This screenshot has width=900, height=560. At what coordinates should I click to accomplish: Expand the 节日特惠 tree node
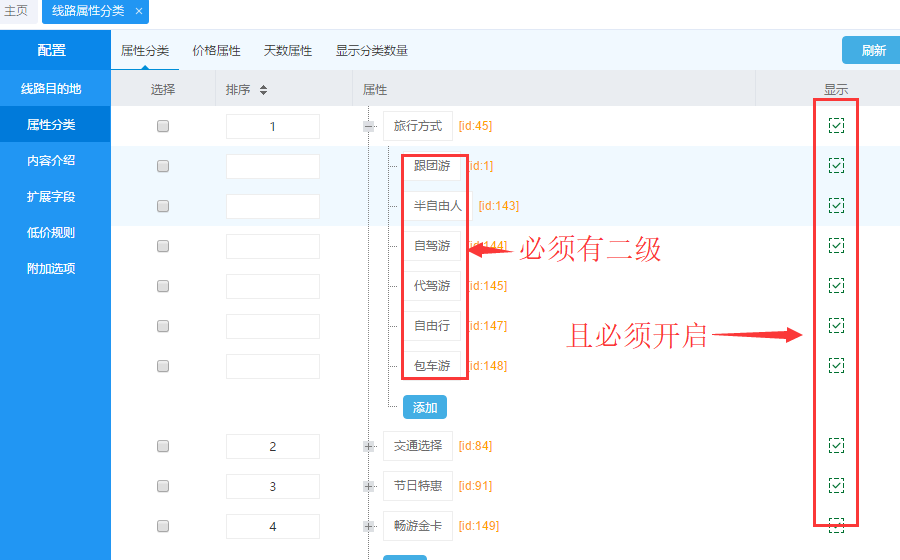point(369,487)
